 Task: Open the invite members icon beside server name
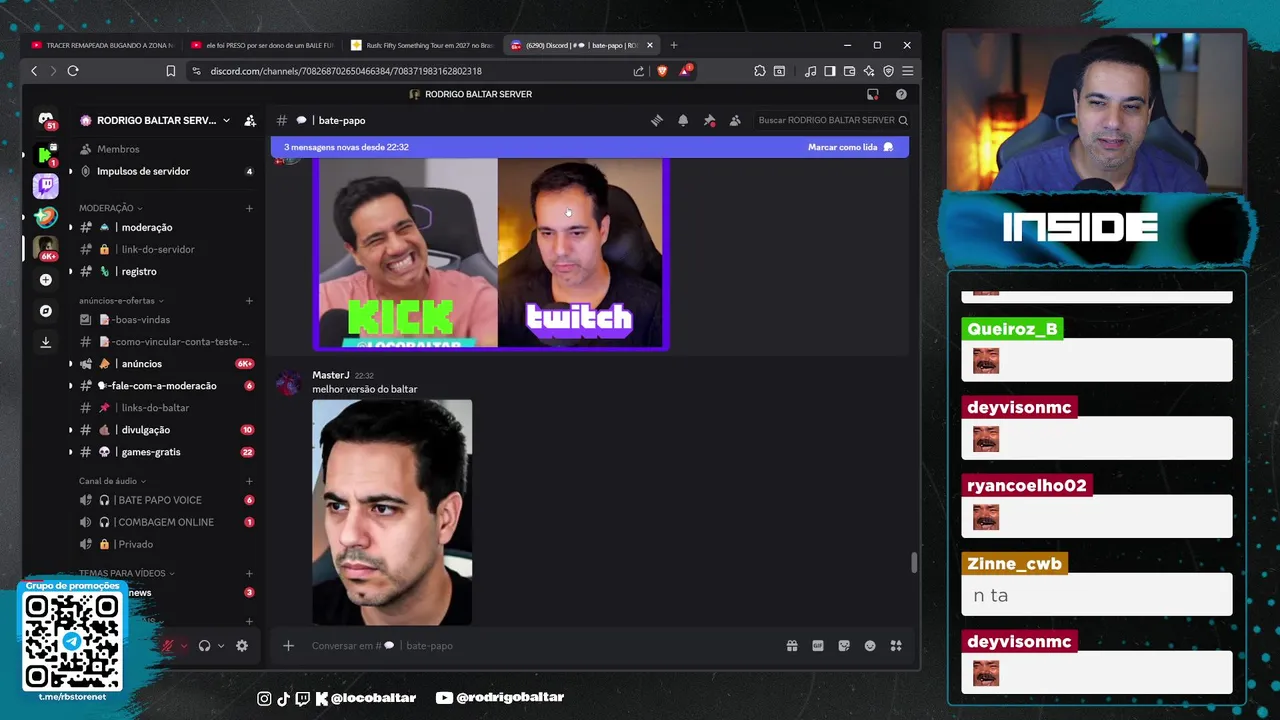pyautogui.click(x=250, y=120)
